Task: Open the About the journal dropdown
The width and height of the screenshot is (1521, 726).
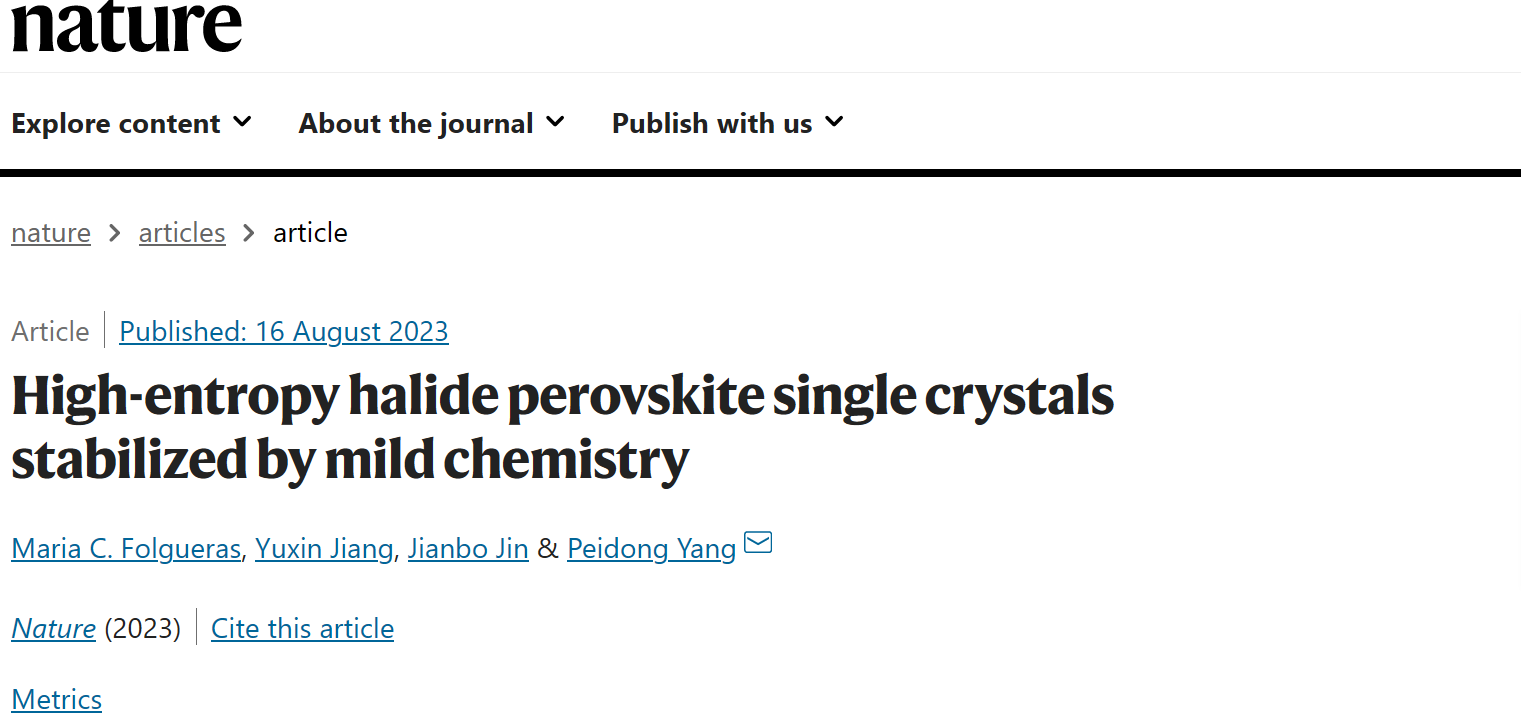Action: [432, 123]
